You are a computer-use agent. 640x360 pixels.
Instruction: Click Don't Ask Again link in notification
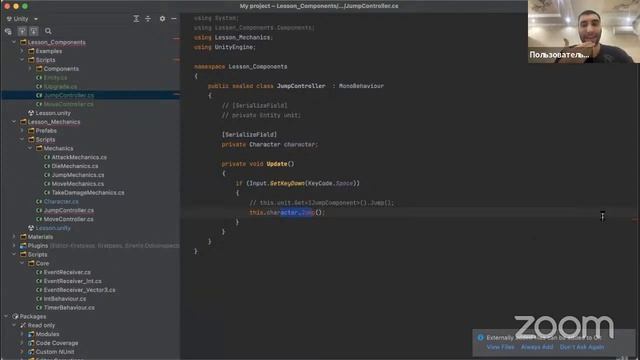tap(582, 347)
